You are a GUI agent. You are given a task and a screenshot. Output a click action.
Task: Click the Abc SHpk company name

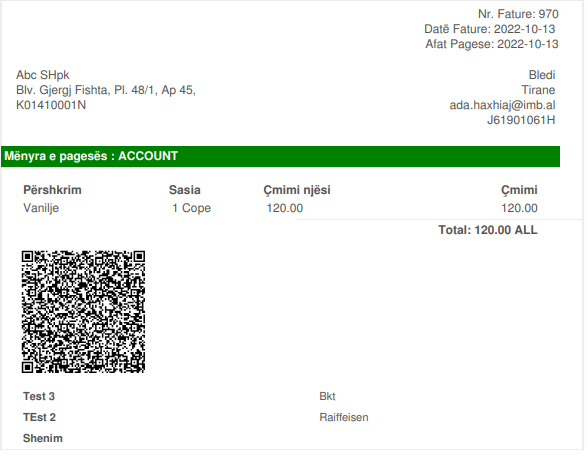coord(42,75)
